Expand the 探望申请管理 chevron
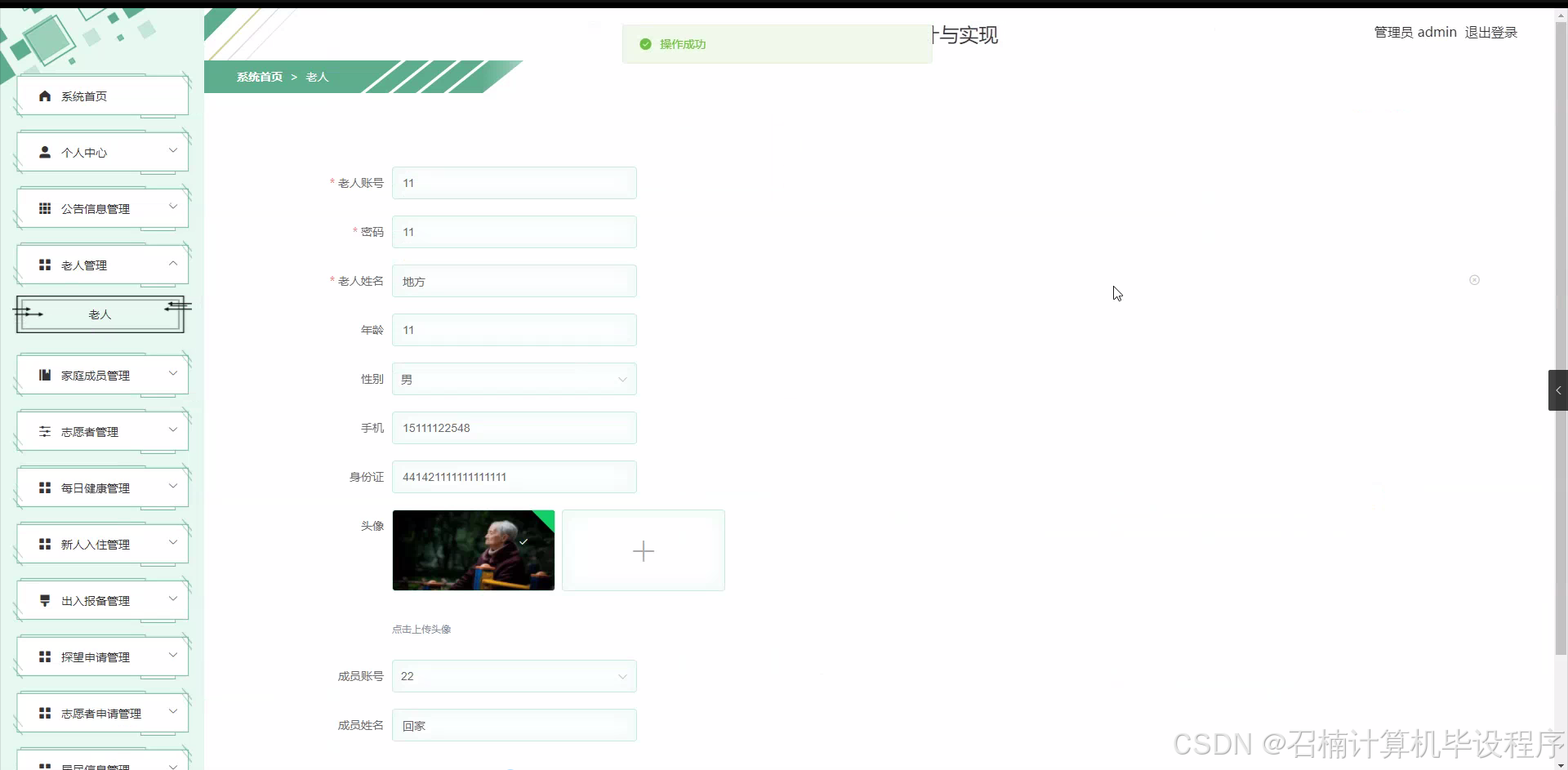 pyautogui.click(x=173, y=656)
